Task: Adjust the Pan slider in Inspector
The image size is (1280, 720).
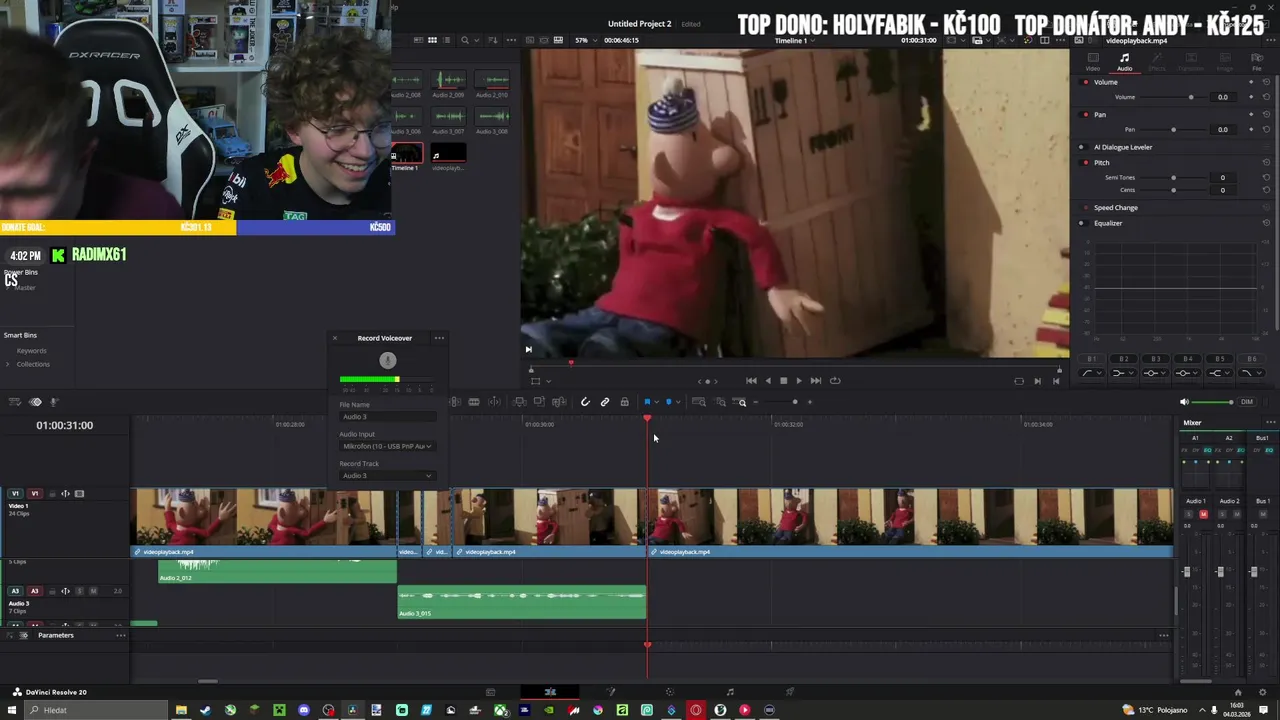Action: pyautogui.click(x=1173, y=130)
